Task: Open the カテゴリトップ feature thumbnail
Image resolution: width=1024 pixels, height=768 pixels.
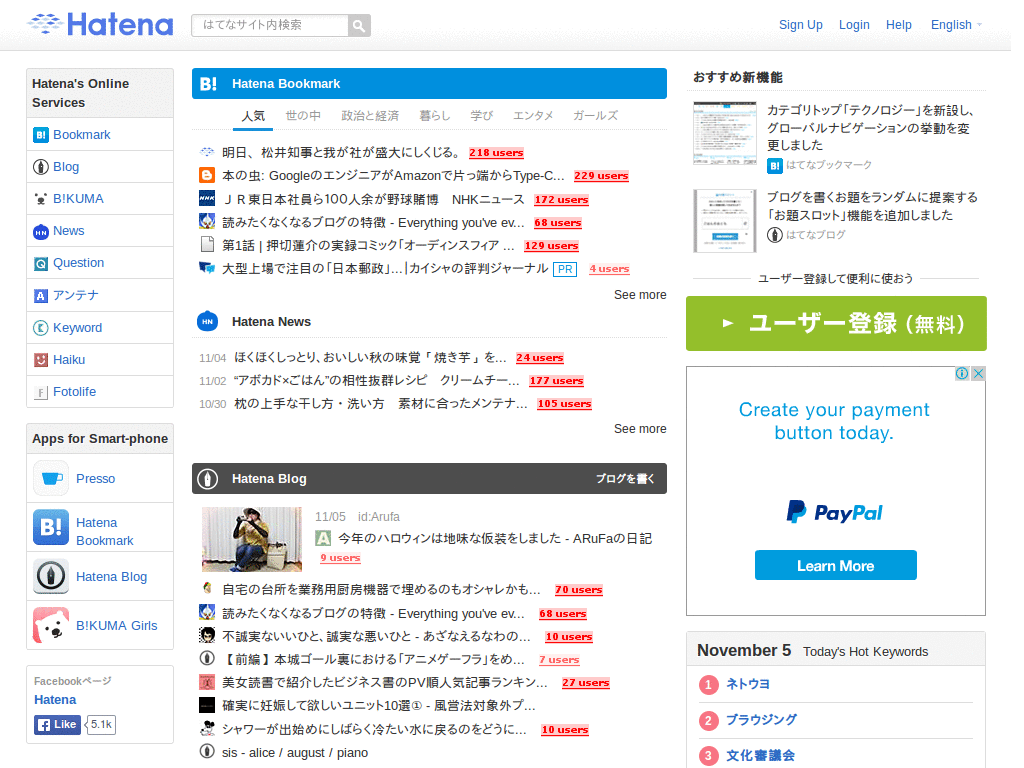Action: tap(725, 133)
